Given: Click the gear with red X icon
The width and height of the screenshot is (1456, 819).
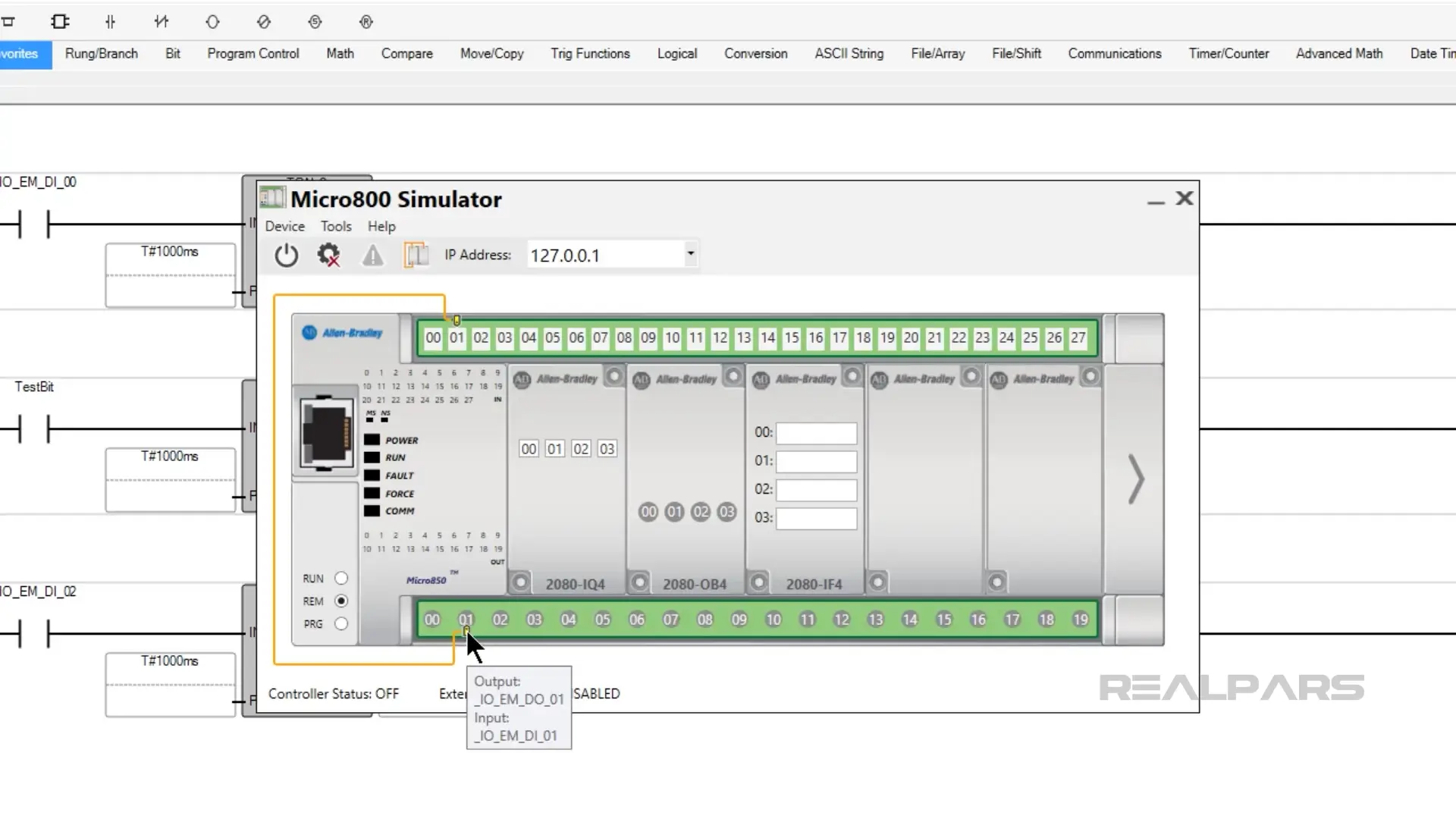Looking at the screenshot, I should (x=328, y=255).
